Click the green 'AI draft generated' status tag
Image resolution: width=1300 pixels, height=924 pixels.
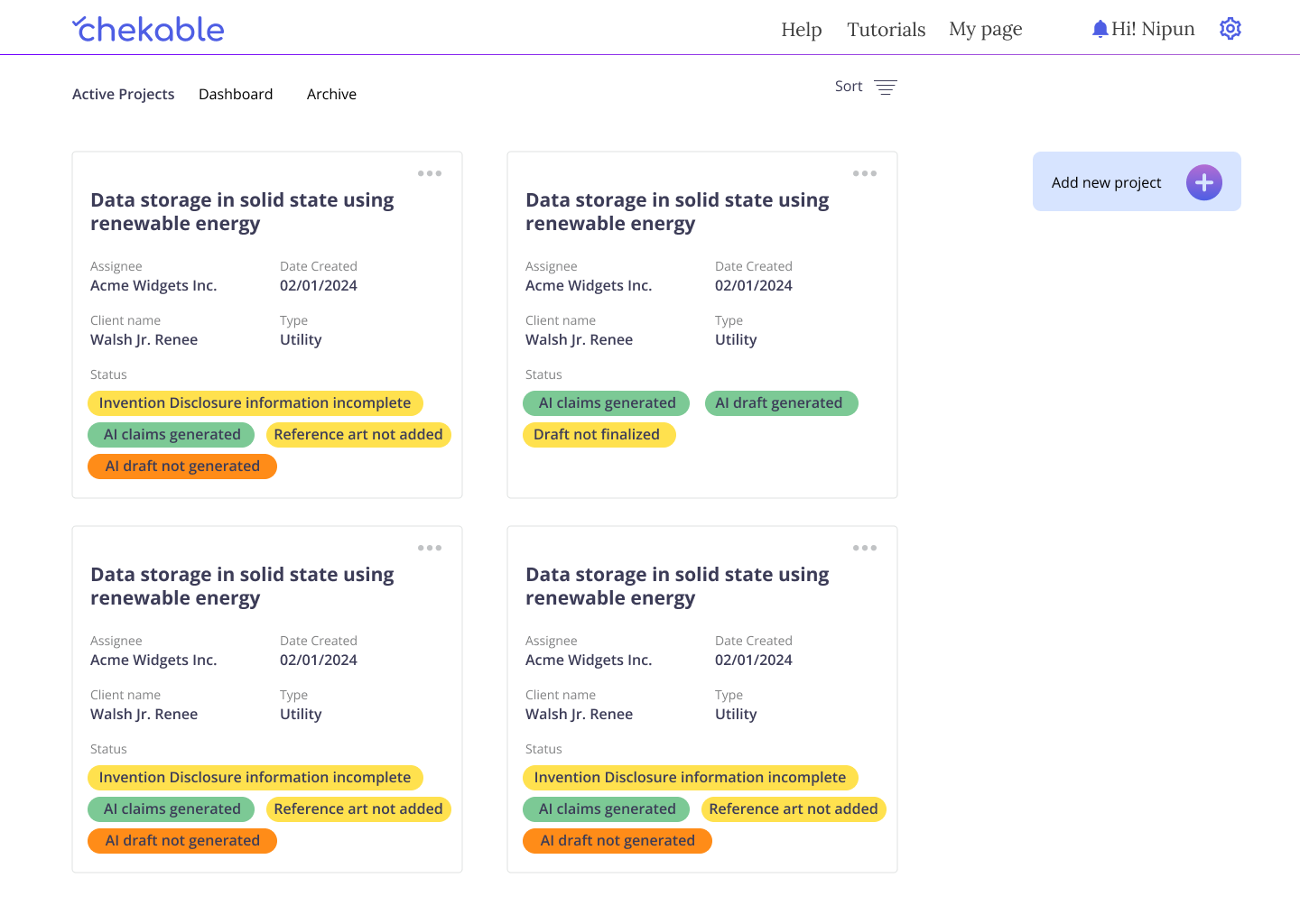tap(780, 403)
